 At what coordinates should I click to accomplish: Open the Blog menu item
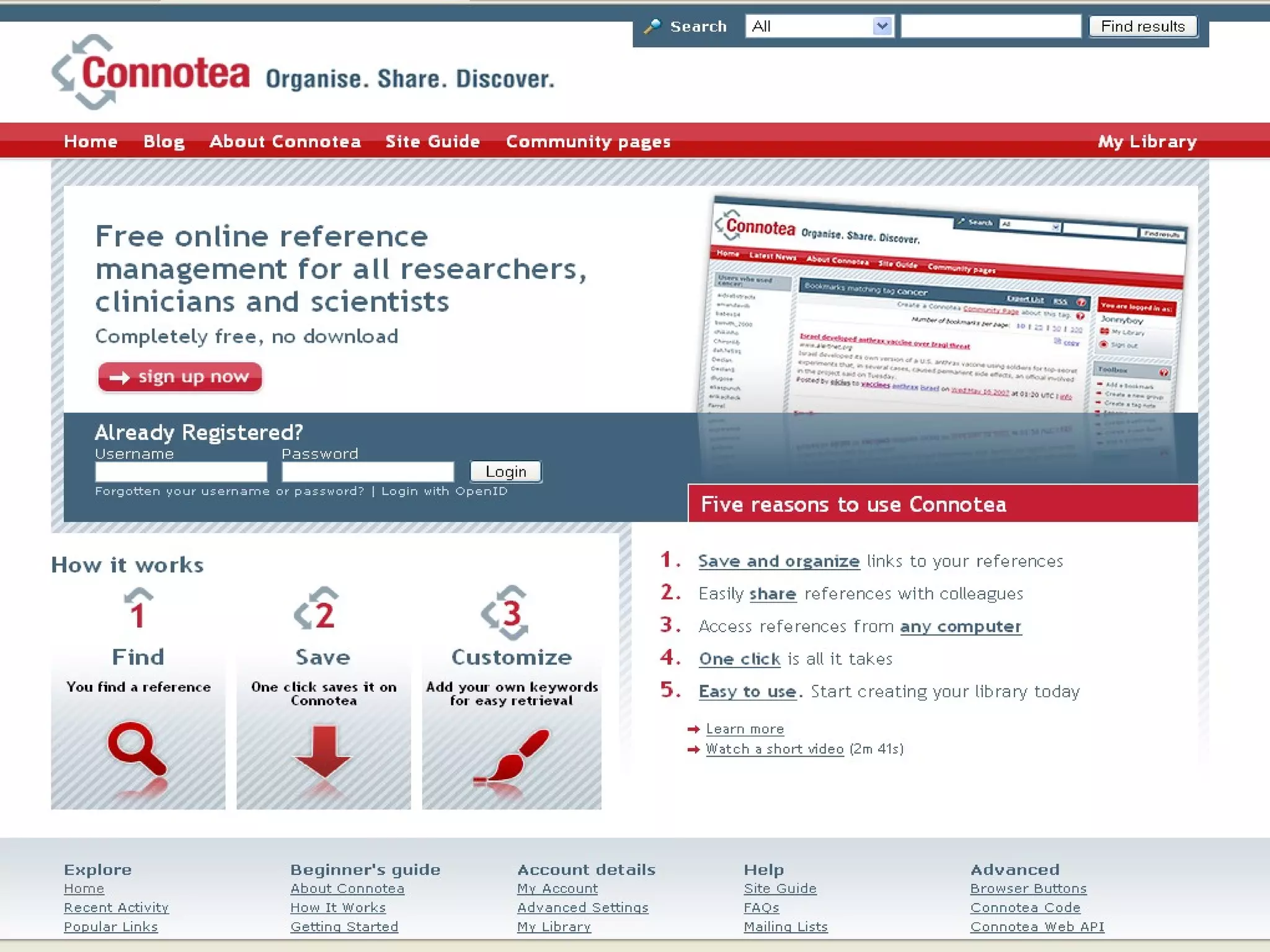pos(164,141)
